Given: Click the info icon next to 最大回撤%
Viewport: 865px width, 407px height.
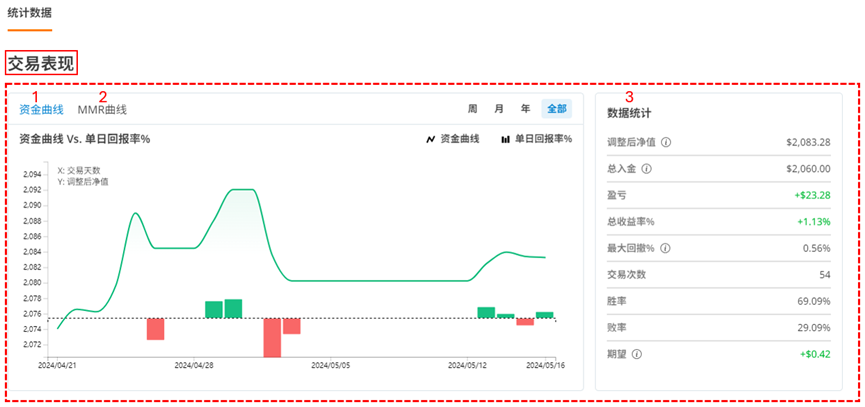Looking at the screenshot, I should (x=665, y=248).
